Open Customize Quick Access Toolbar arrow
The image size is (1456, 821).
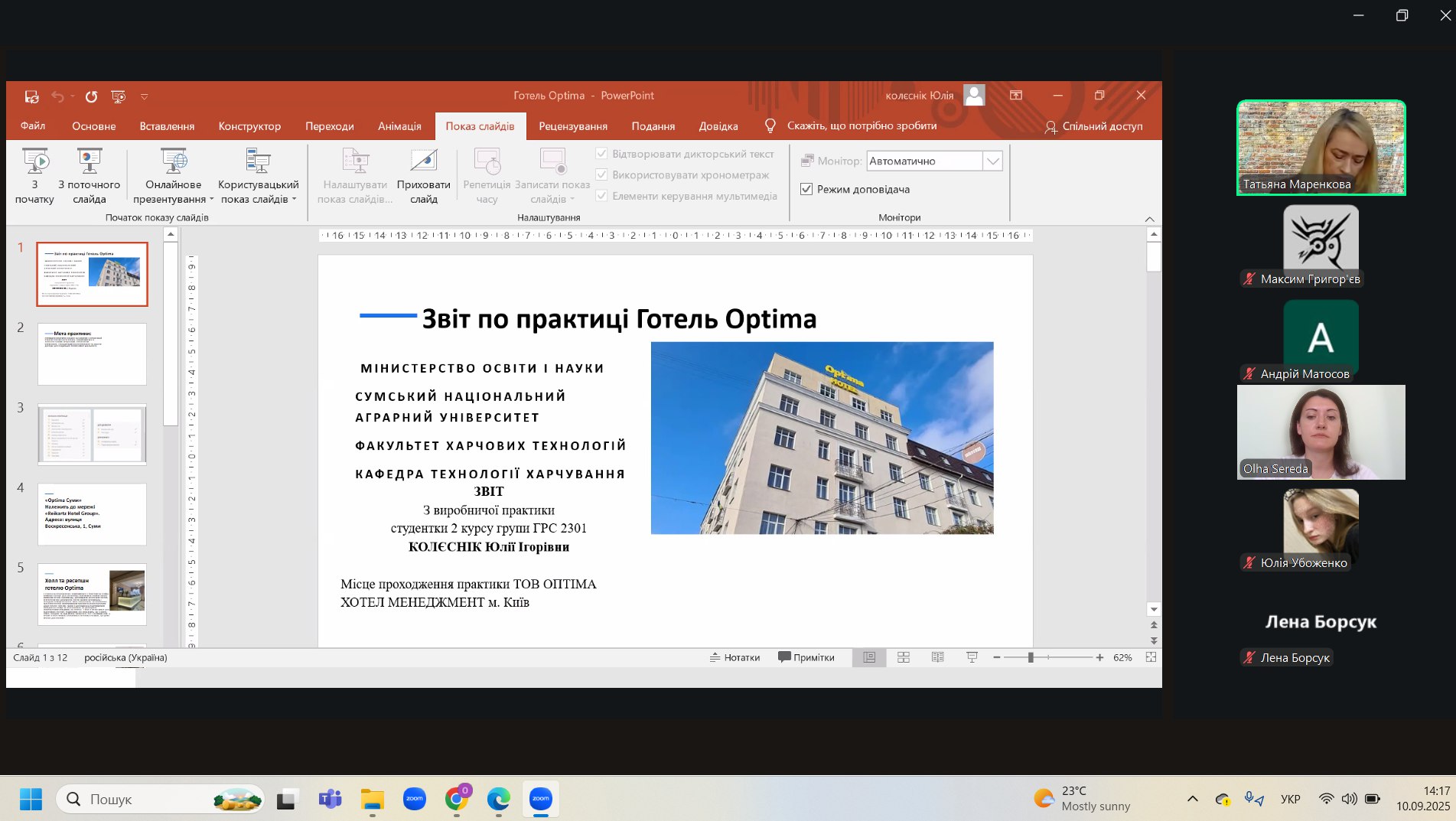(x=144, y=96)
